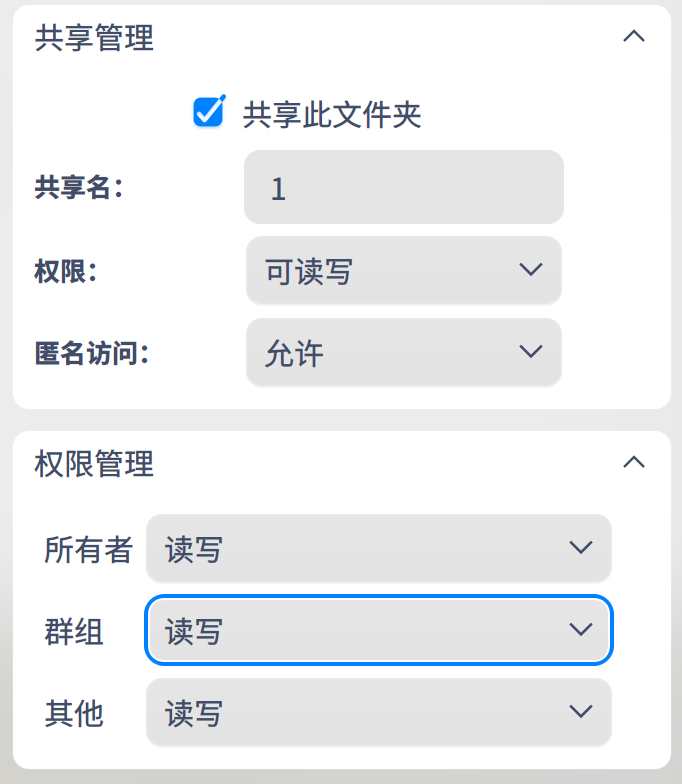Collapse the 共享管理 section chevron
Image resolution: width=682 pixels, height=784 pixels.
[633, 37]
